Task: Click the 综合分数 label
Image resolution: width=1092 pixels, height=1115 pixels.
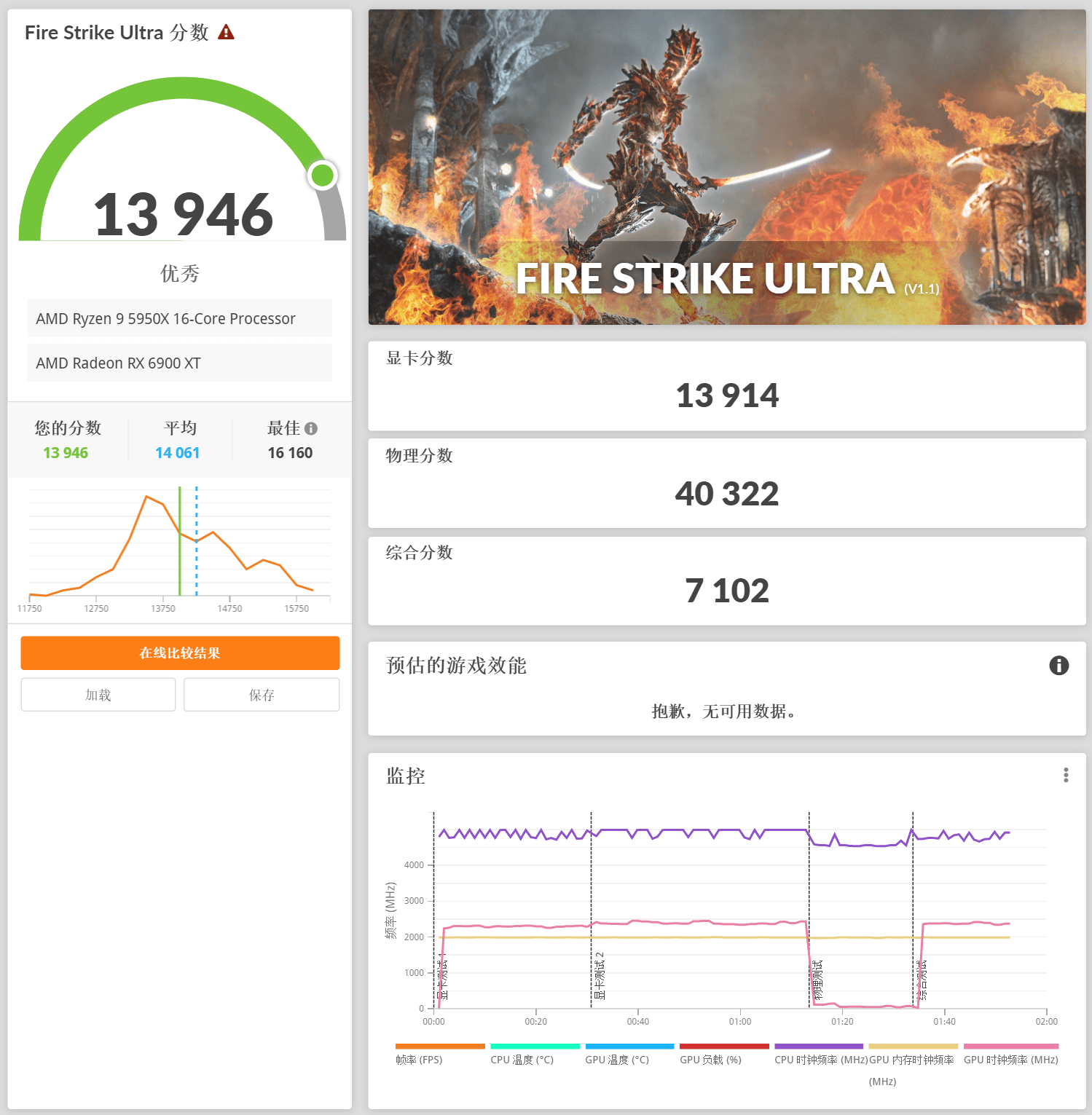Action: [x=420, y=553]
